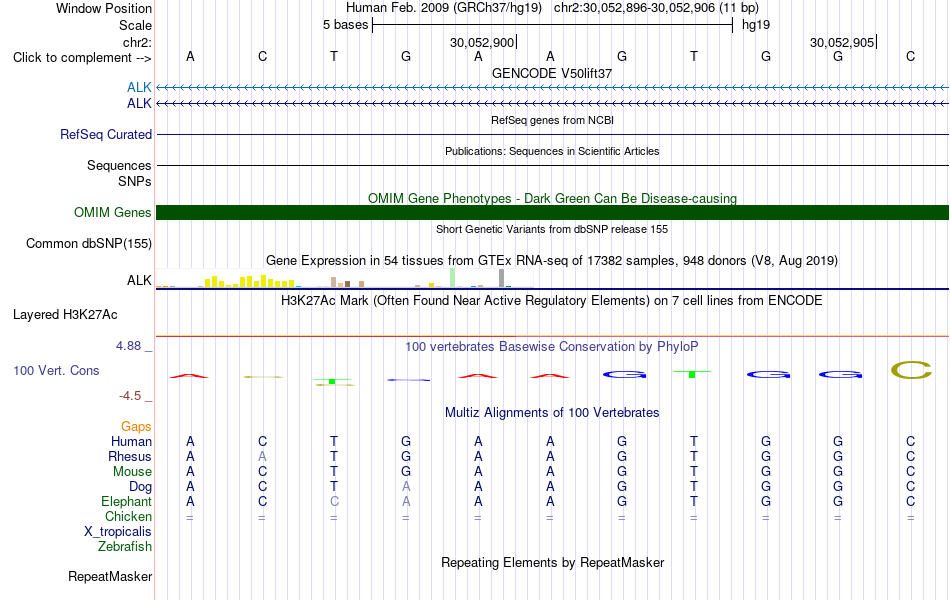Viewport: 950px width, 600px height.
Task: Click the OMIM Genes track label
Action: point(113,212)
